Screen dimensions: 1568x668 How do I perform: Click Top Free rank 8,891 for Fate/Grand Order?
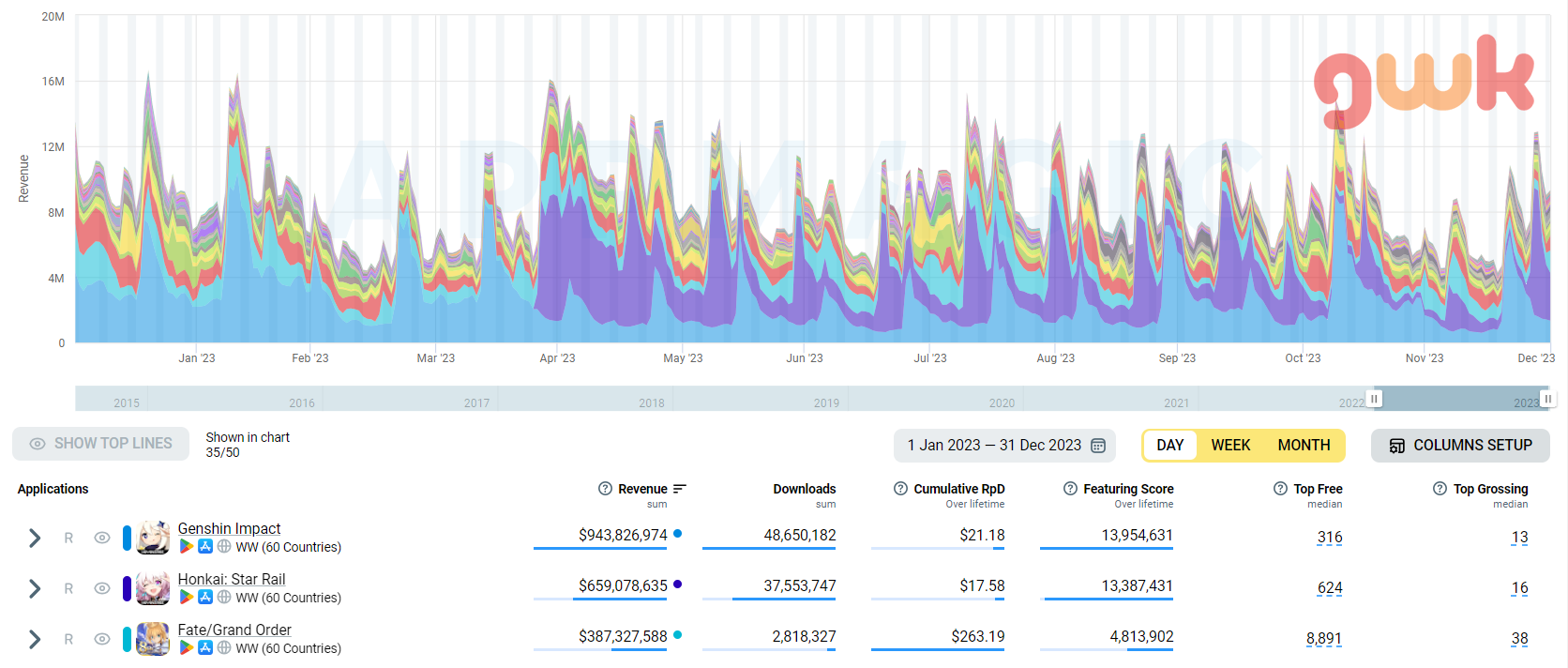tap(1324, 639)
